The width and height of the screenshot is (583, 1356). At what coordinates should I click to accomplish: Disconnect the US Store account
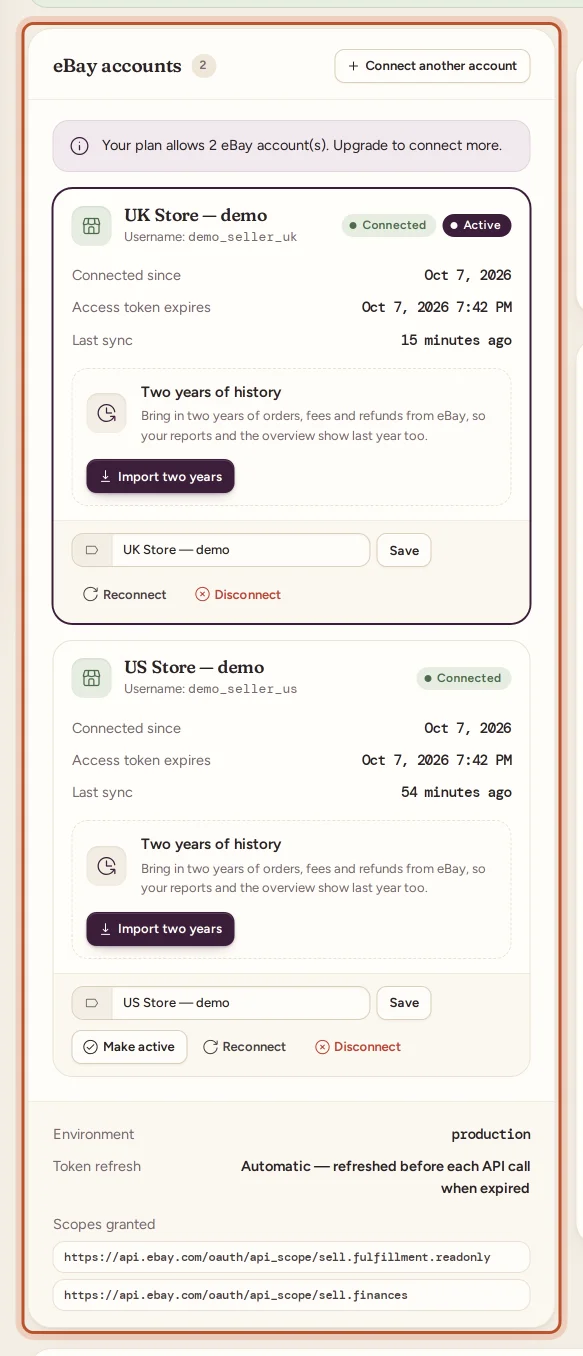tap(358, 1047)
